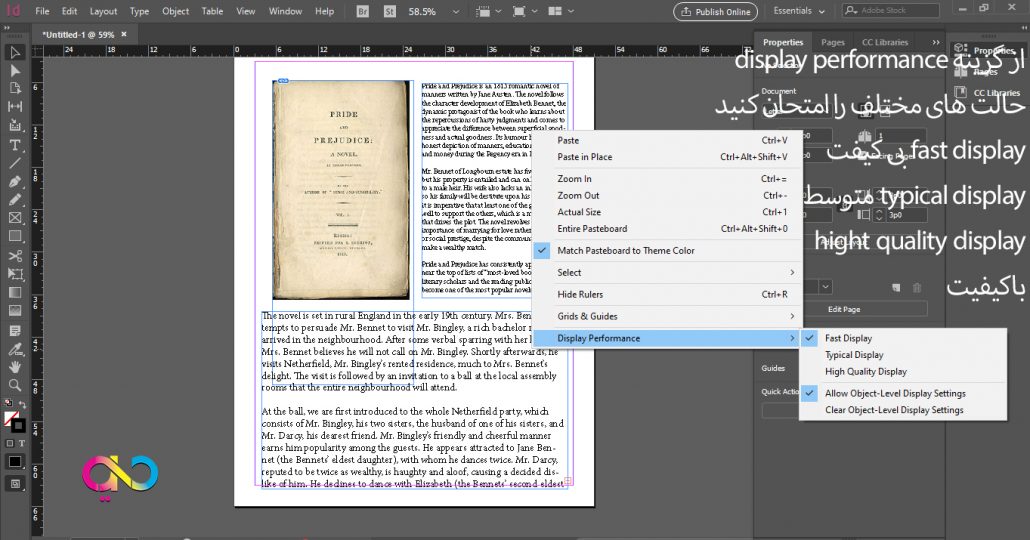Image resolution: width=1030 pixels, height=540 pixels.
Task: Open the zoom level dropdown next to 58.5%
Action: 456,11
